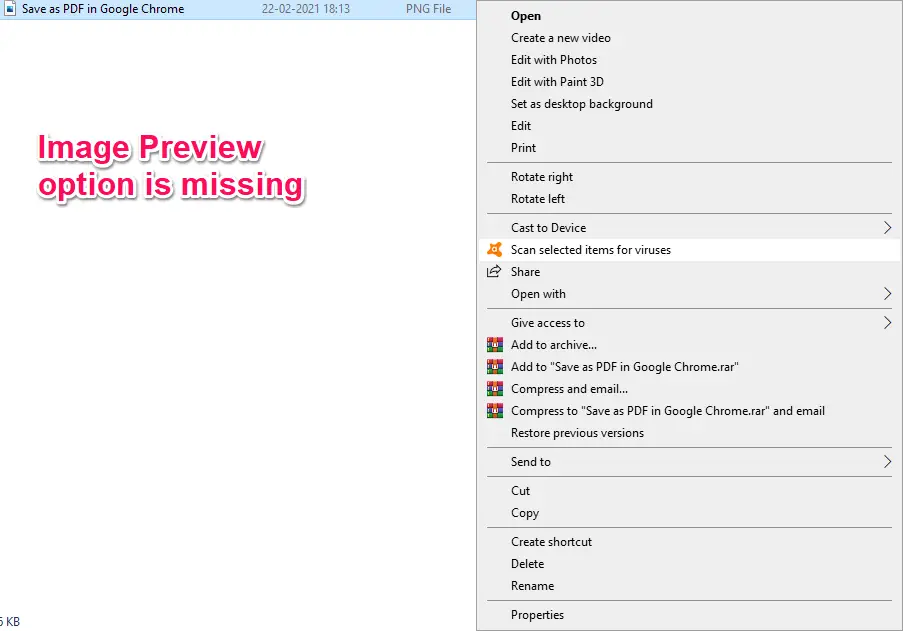Screen dimensions: 903x631
Task: Select file name Save as PDF in Google Chrome
Action: pos(103,9)
